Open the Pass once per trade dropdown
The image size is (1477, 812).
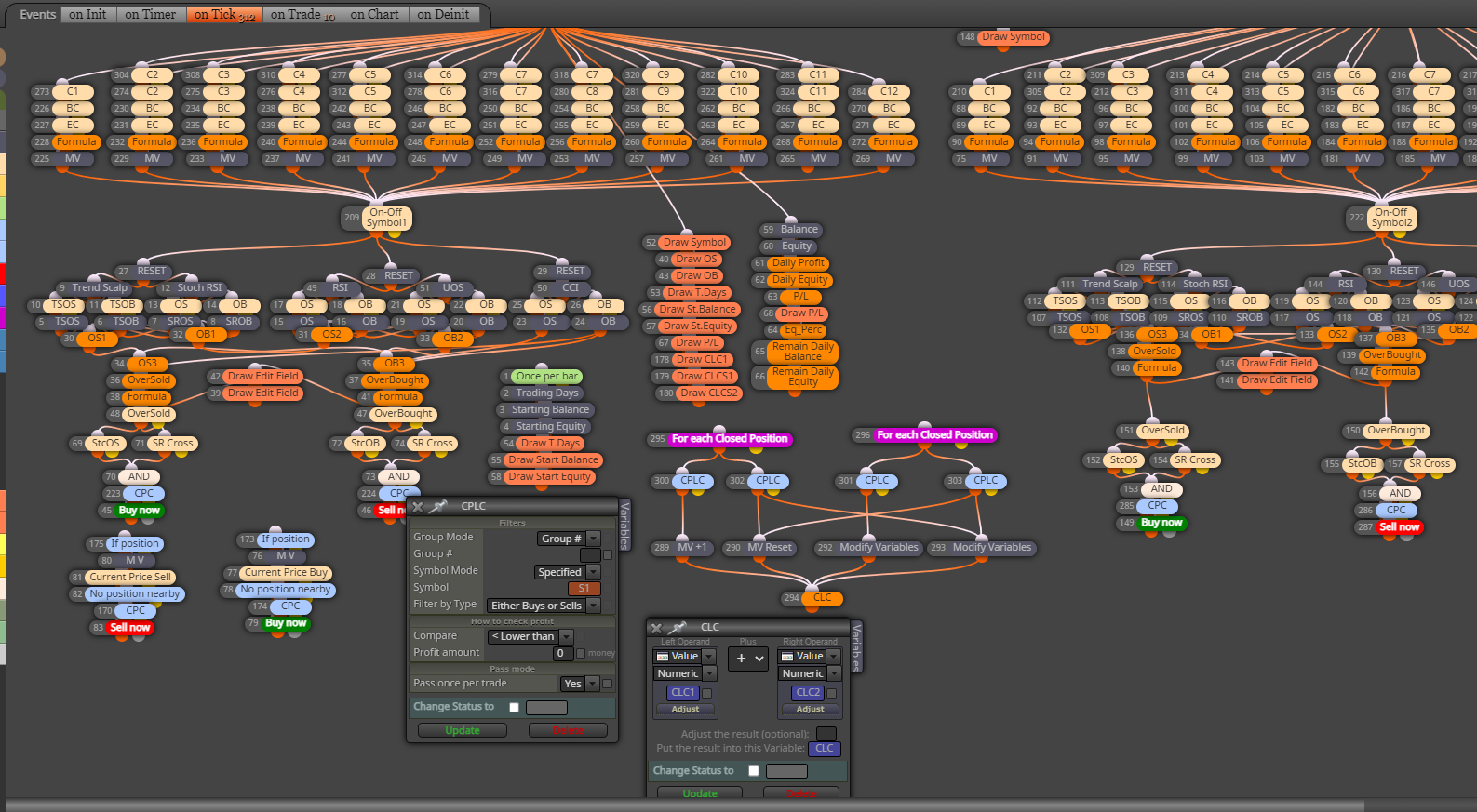[580, 684]
